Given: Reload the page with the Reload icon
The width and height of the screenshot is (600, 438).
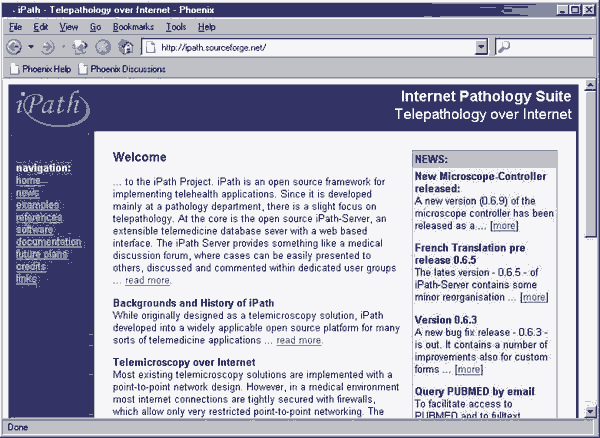Looking at the screenshot, I should (x=81, y=47).
